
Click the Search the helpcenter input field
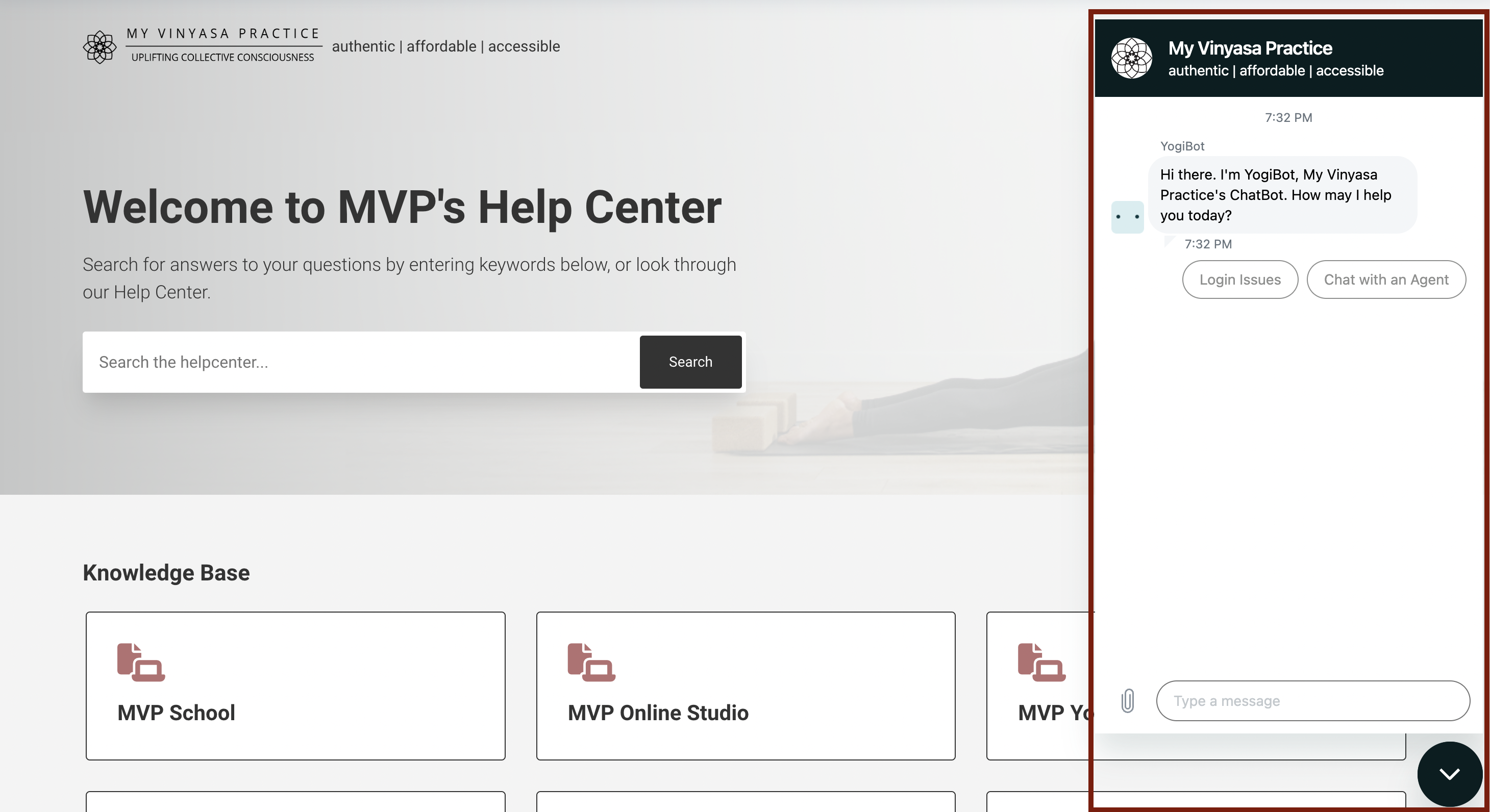tap(361, 362)
